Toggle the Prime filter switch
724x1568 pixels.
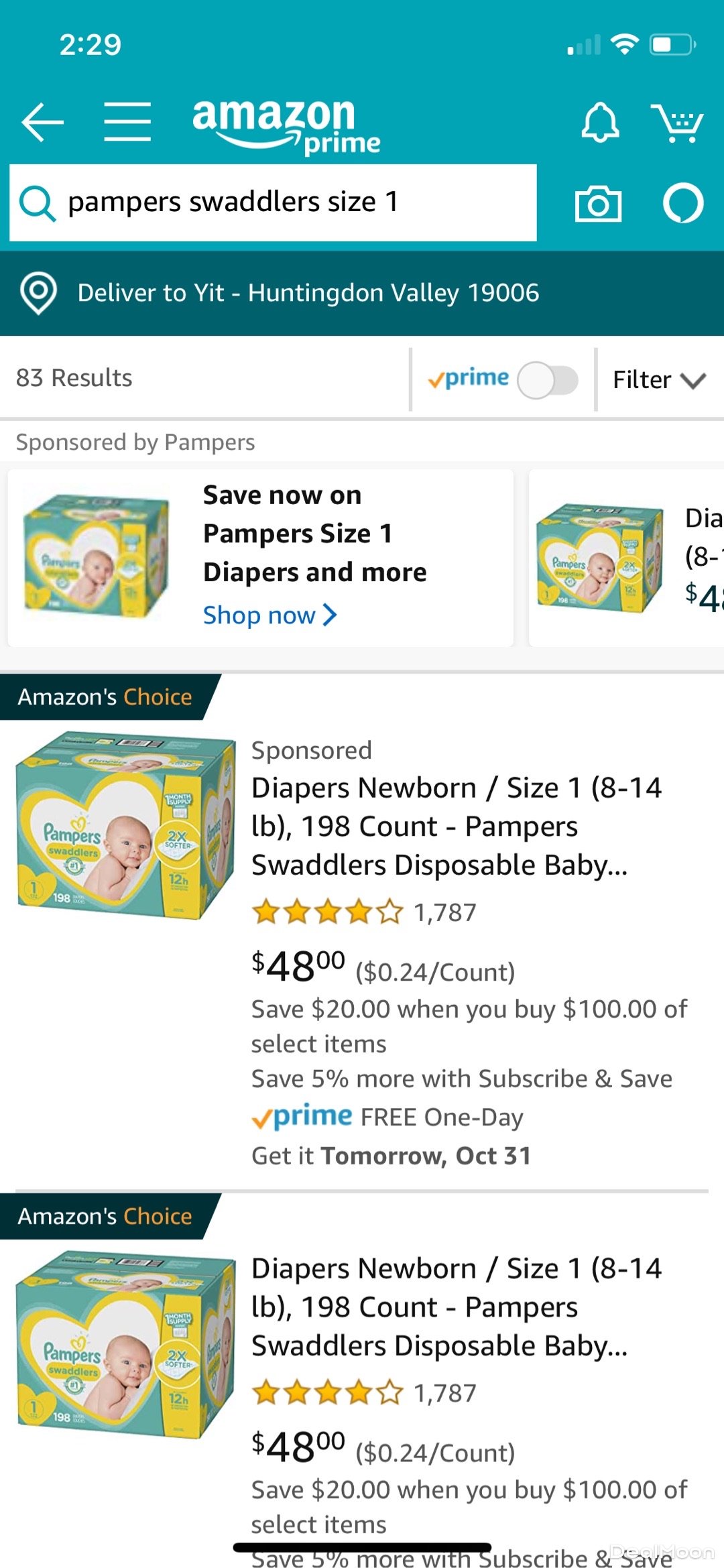[547, 380]
